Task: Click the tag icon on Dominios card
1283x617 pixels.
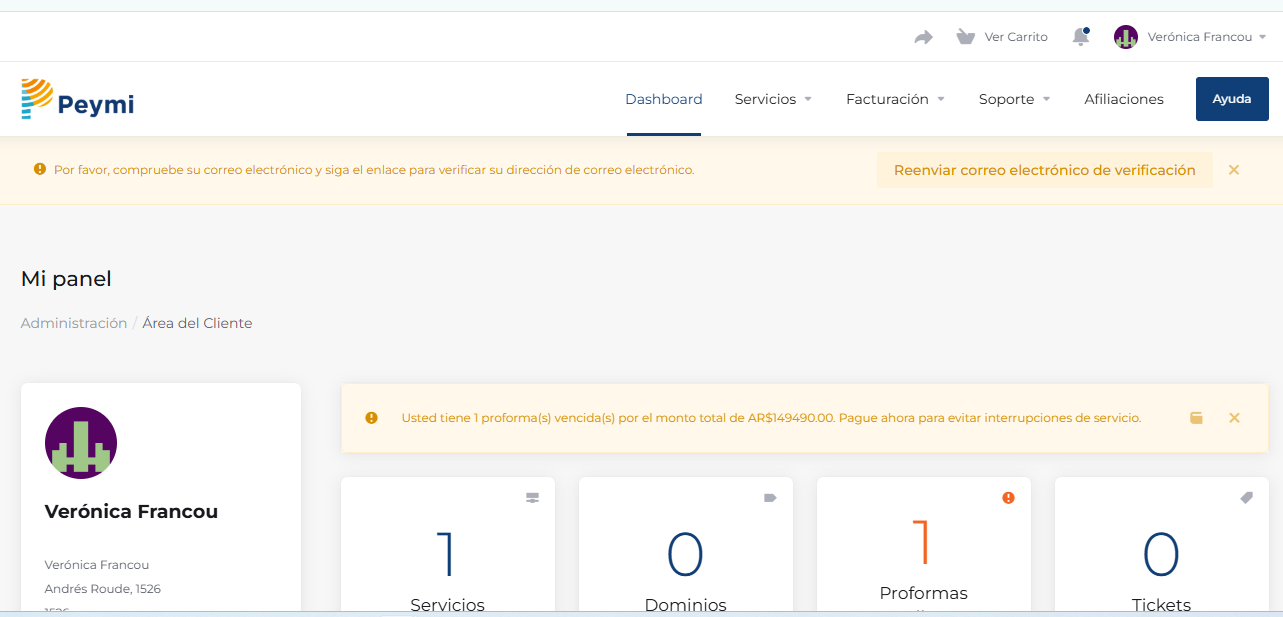Action: [770, 498]
